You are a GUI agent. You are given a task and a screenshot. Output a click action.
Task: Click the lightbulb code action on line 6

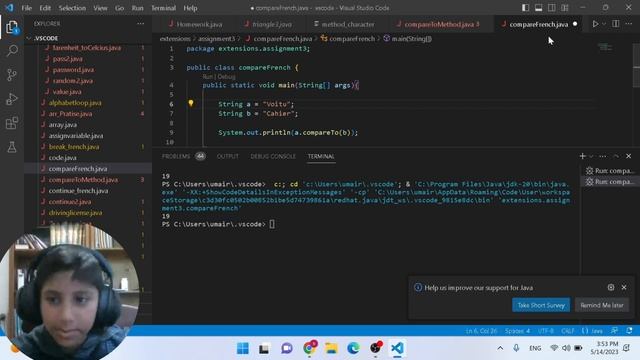[191, 103]
